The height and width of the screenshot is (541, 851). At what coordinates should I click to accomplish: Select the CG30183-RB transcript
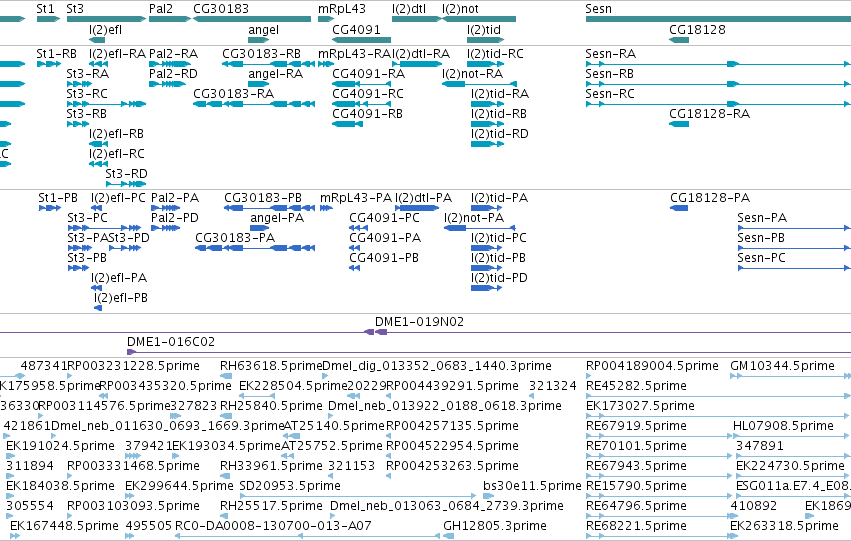[x=268, y=64]
